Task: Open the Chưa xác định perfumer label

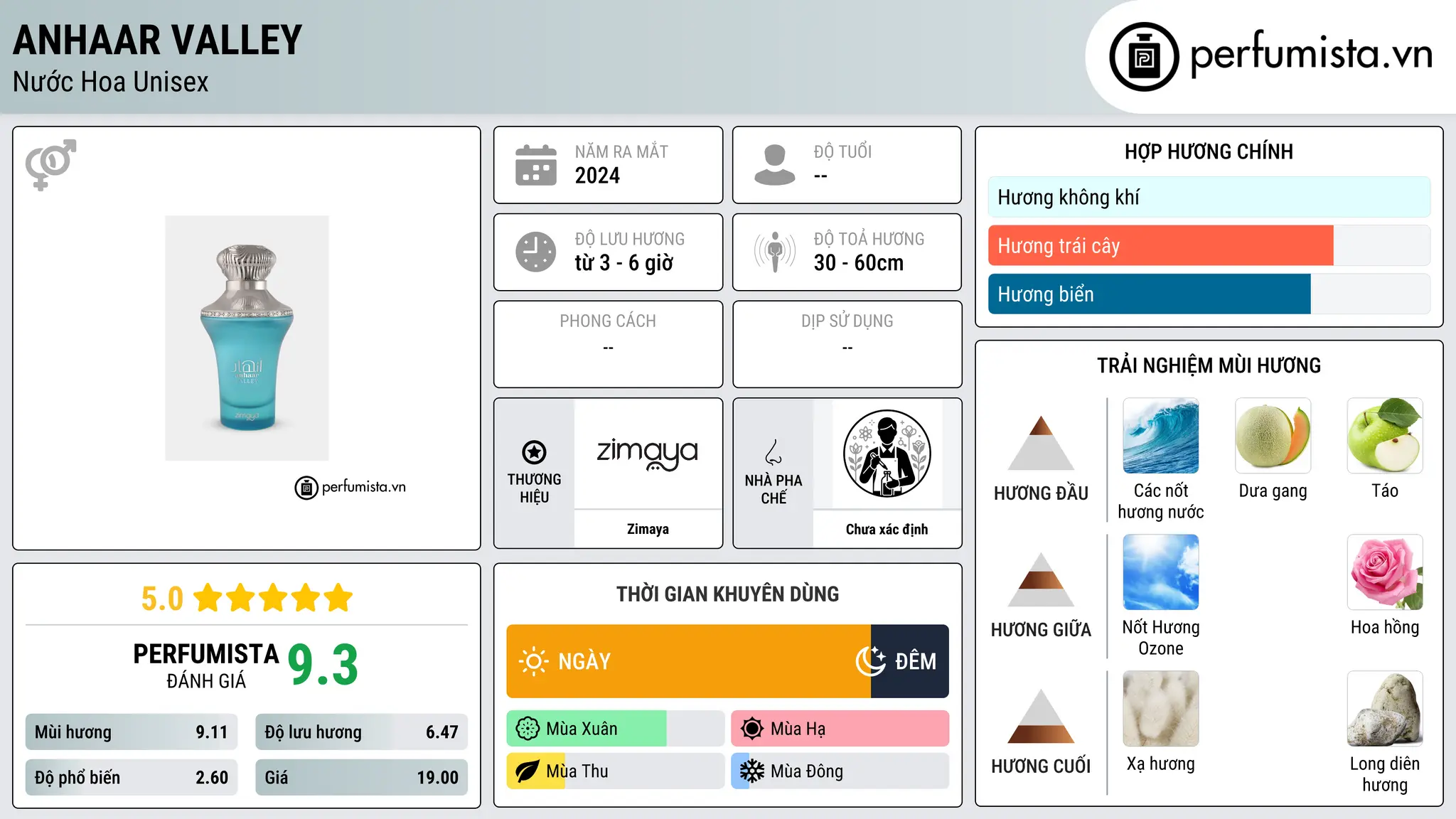Action: (887, 529)
